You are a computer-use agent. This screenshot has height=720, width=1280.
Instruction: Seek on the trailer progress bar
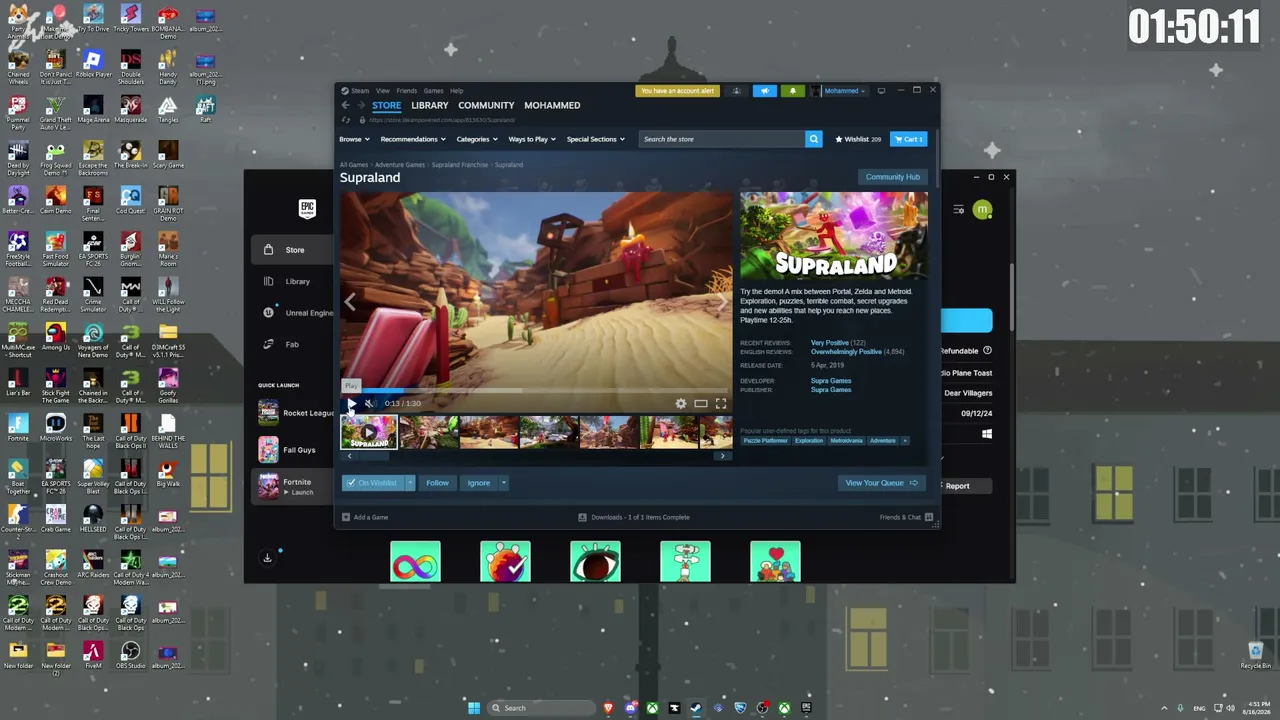point(537,390)
